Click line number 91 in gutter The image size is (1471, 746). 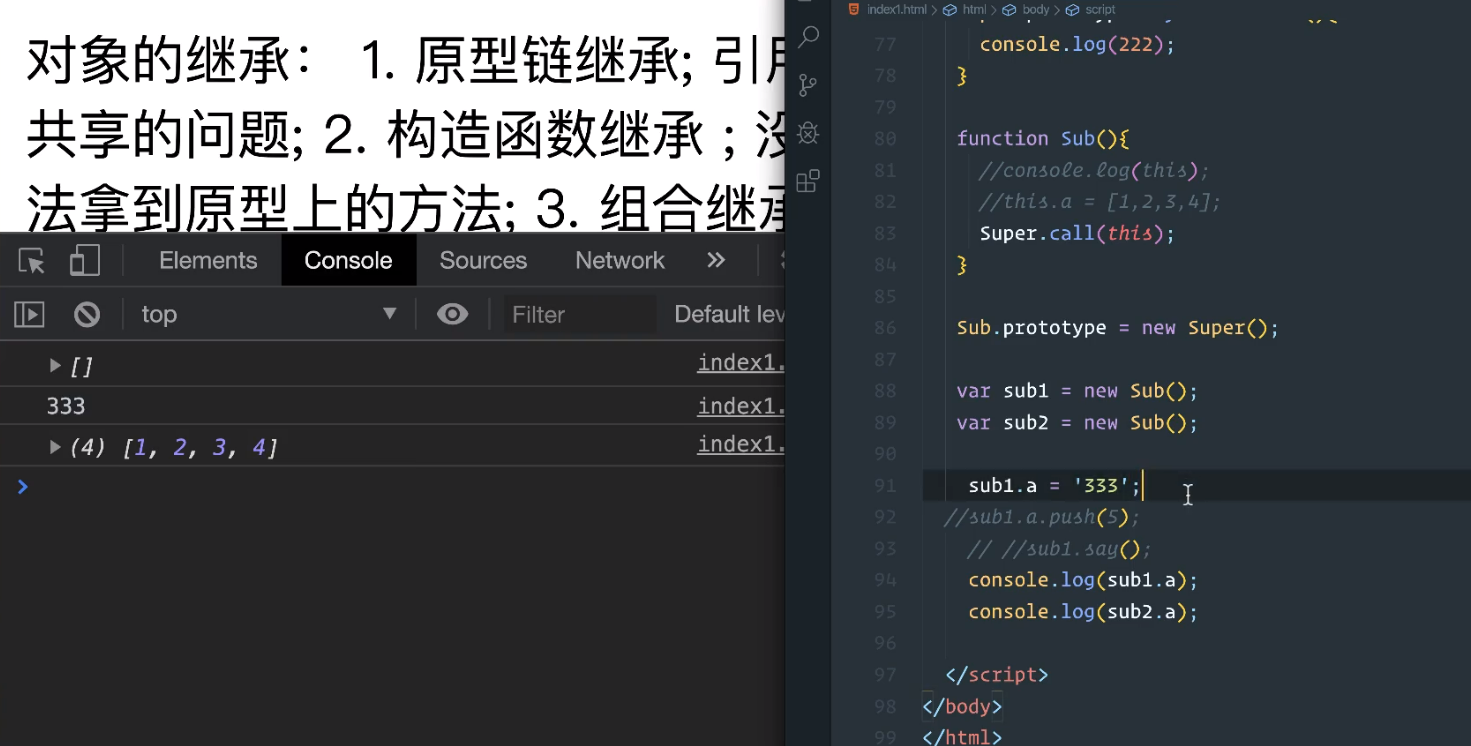click(885, 486)
